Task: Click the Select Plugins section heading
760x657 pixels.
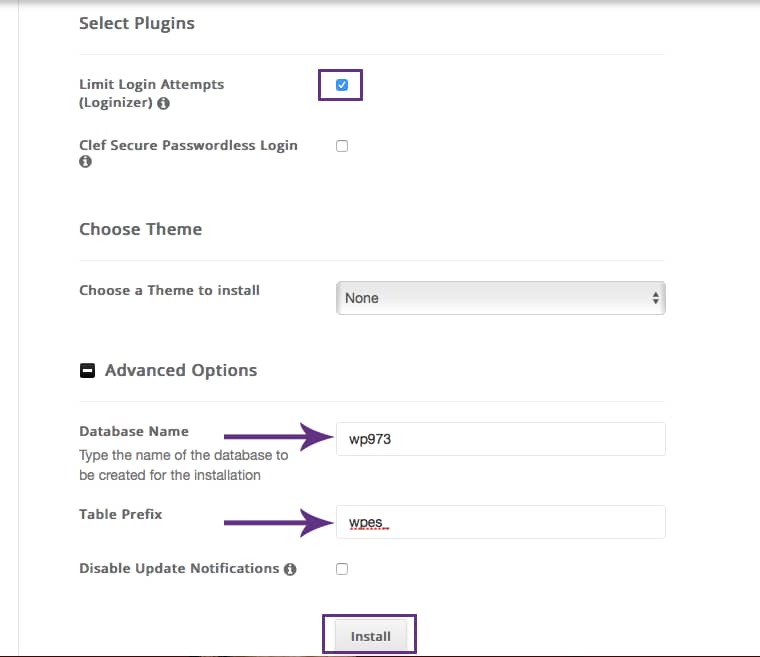Action: (137, 22)
